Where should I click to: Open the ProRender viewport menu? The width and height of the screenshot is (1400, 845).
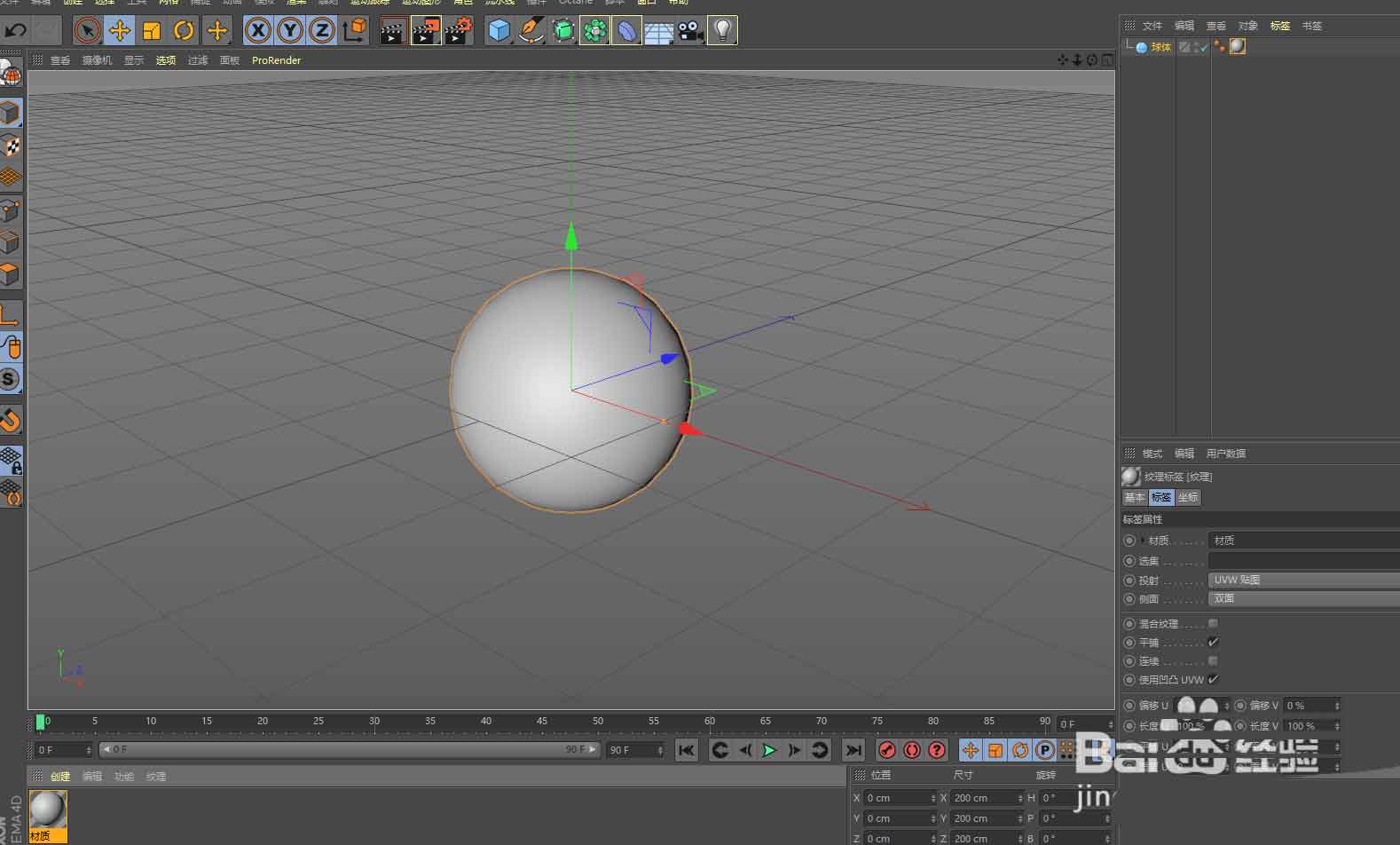[276, 60]
